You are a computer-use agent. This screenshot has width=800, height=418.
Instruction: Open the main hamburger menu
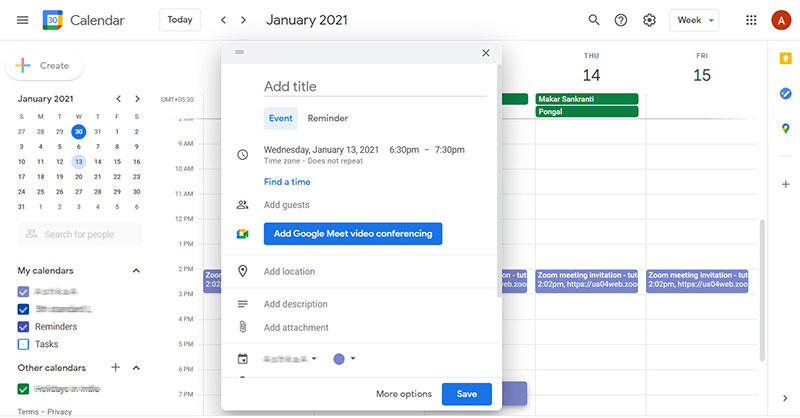[x=22, y=20]
